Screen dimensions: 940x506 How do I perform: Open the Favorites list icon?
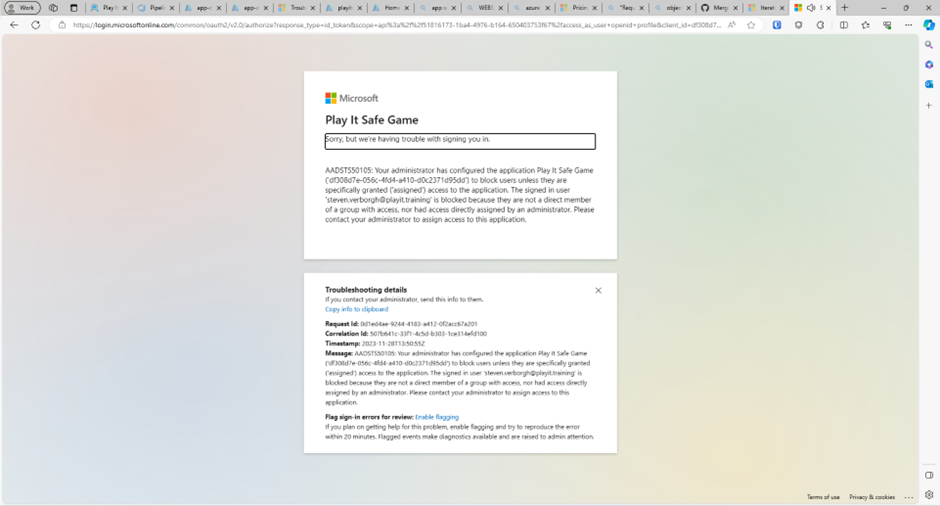coord(865,25)
